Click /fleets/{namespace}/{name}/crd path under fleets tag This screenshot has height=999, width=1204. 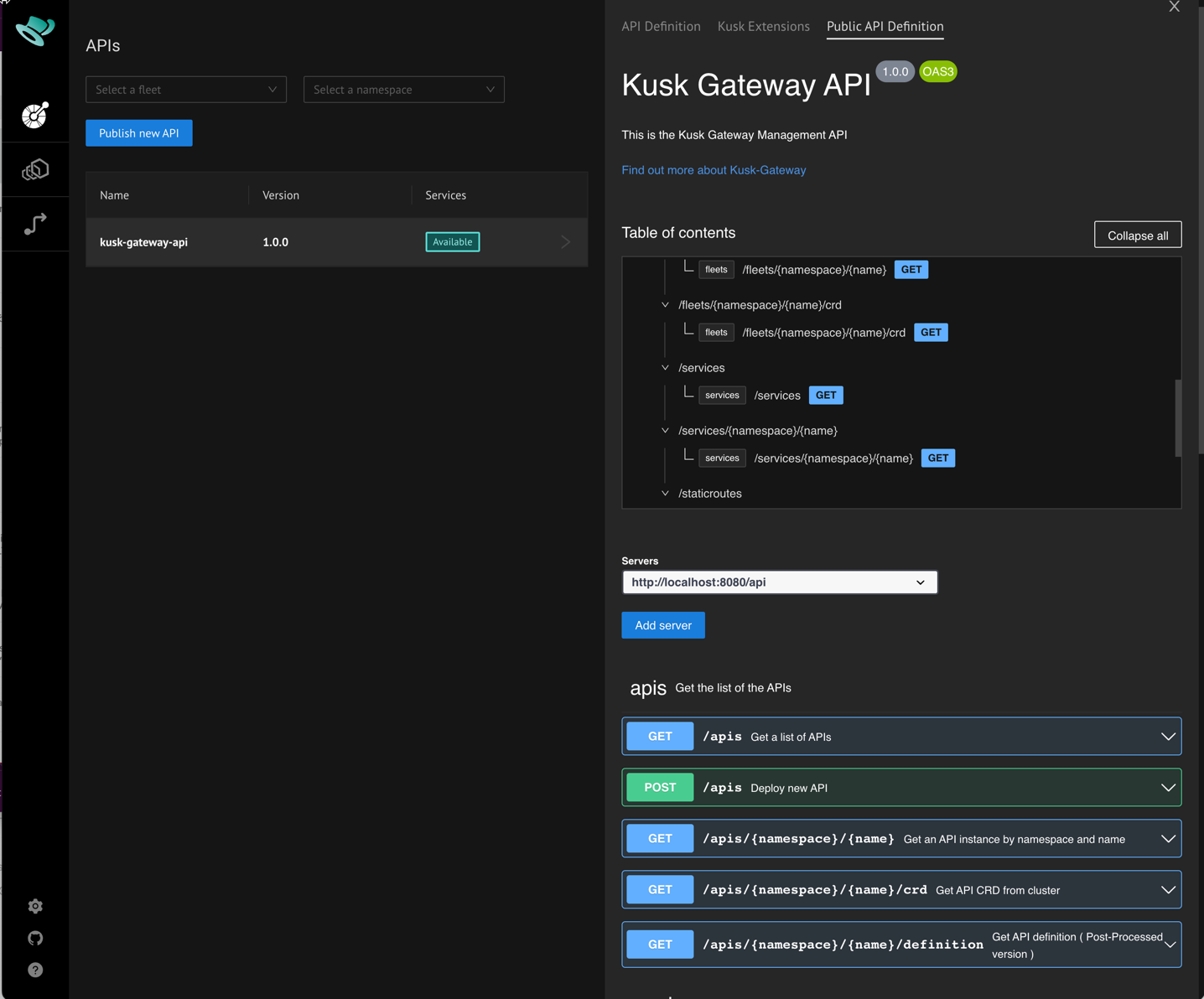click(824, 333)
